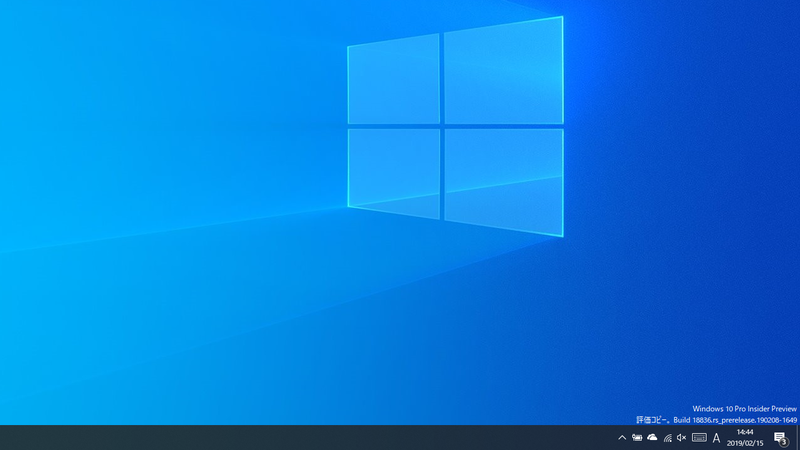Open the battery power status icon
The width and height of the screenshot is (800, 450).
tap(637, 438)
